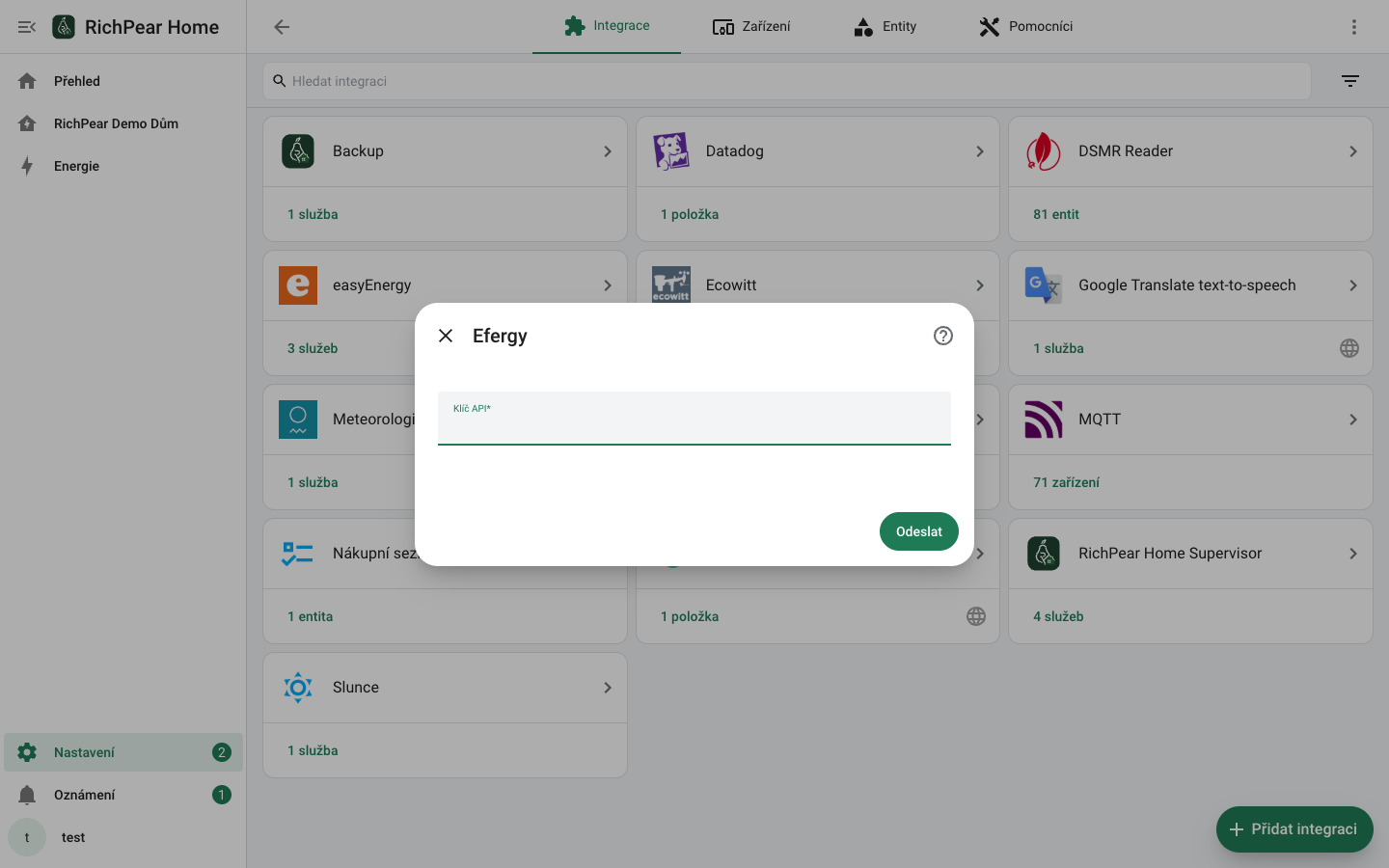This screenshot has height=868, width=1389.
Task: Open the 71 zařízení link
Action: (1066, 482)
